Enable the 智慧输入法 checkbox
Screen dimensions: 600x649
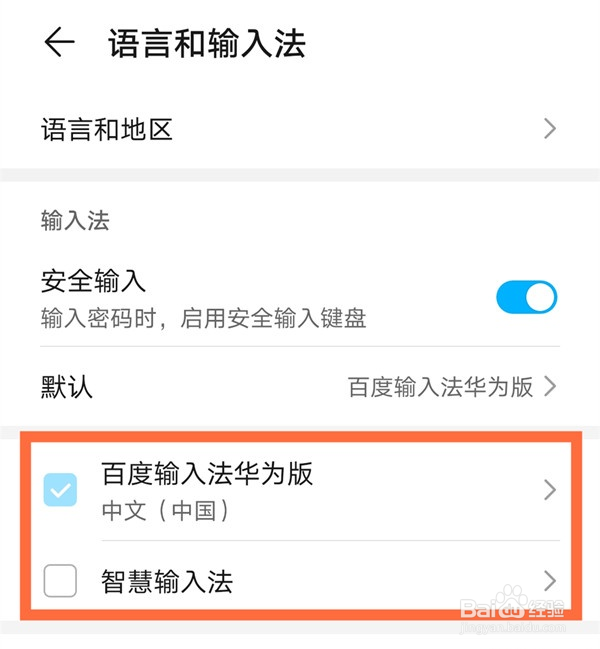tap(60, 581)
